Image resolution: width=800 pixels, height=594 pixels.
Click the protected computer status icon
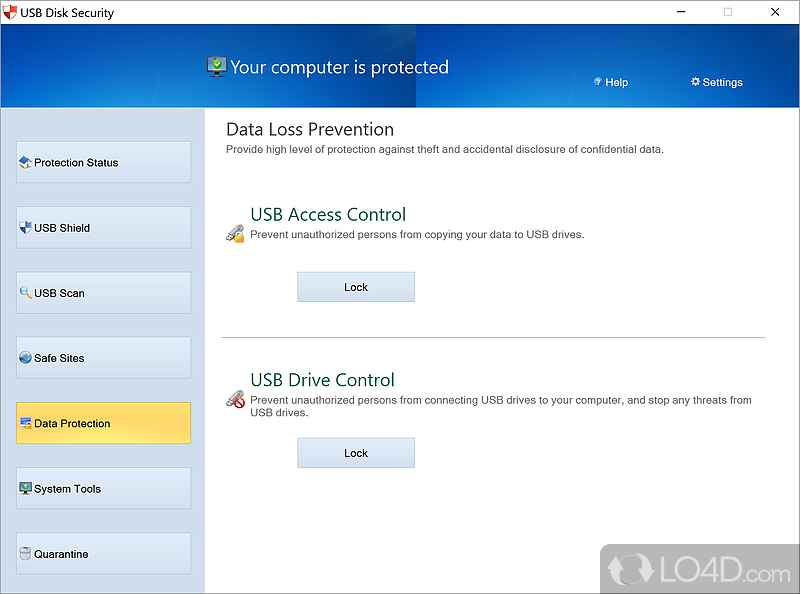pyautogui.click(x=217, y=67)
